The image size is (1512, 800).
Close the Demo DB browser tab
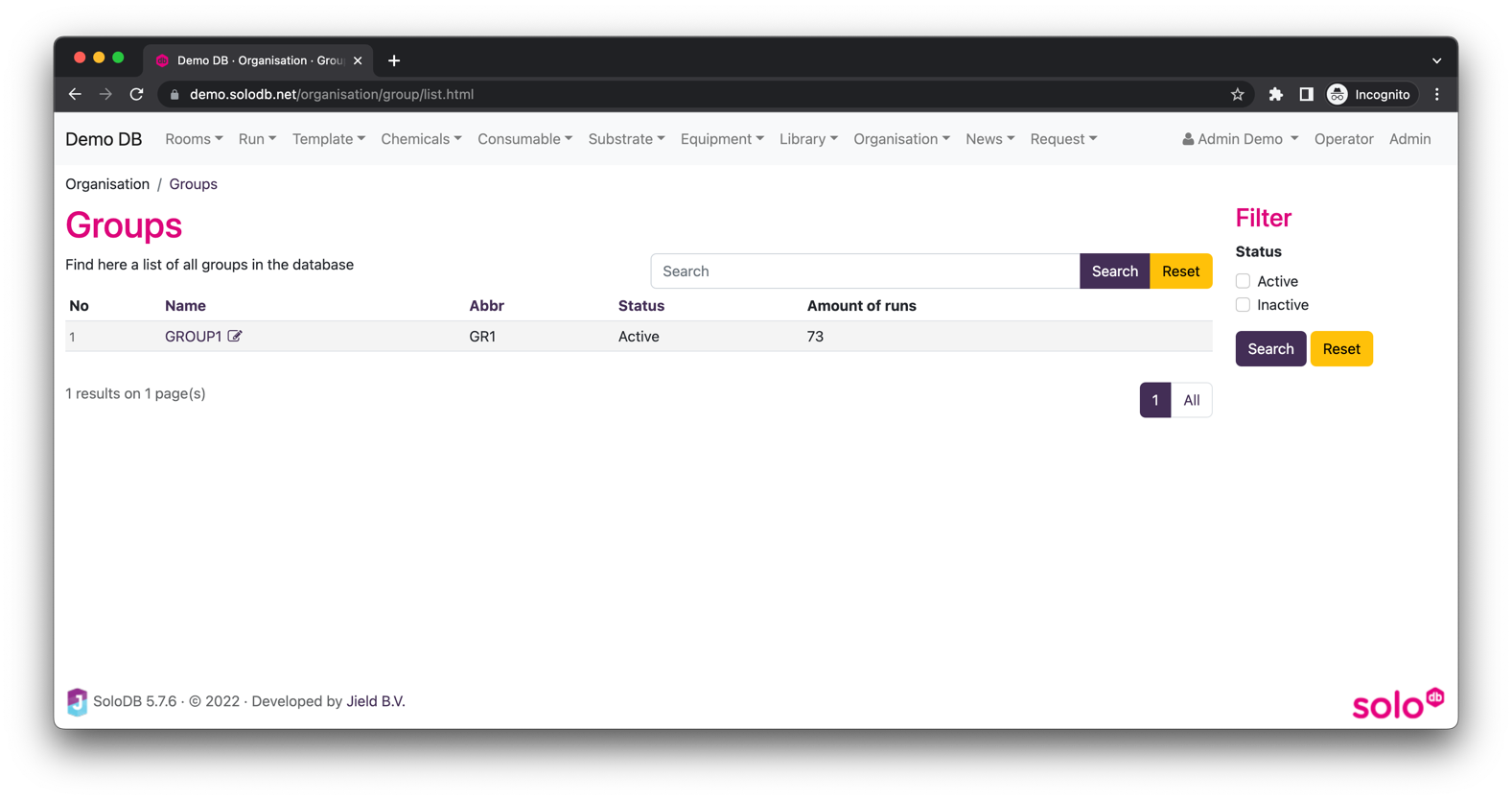coord(358,60)
